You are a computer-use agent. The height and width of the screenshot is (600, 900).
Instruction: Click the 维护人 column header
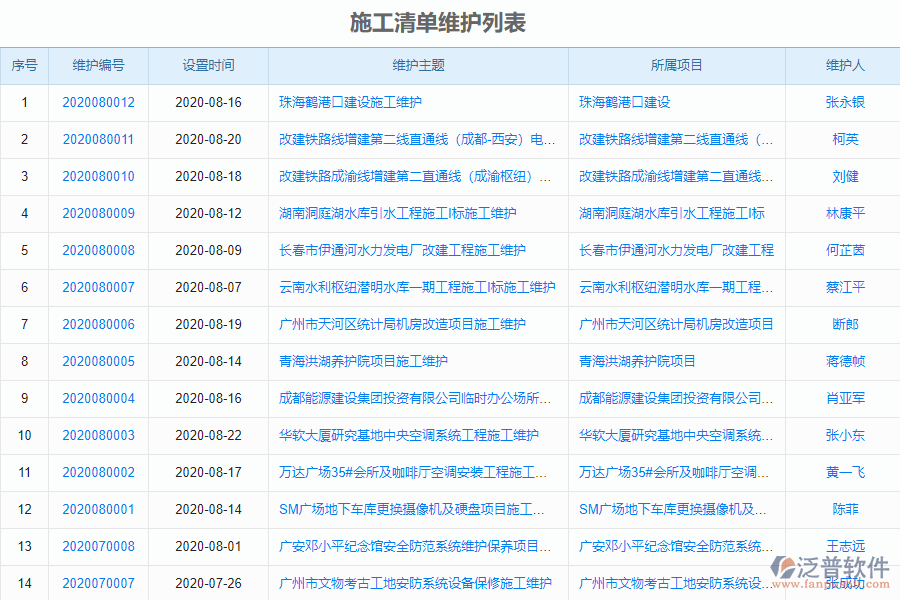[x=841, y=65]
